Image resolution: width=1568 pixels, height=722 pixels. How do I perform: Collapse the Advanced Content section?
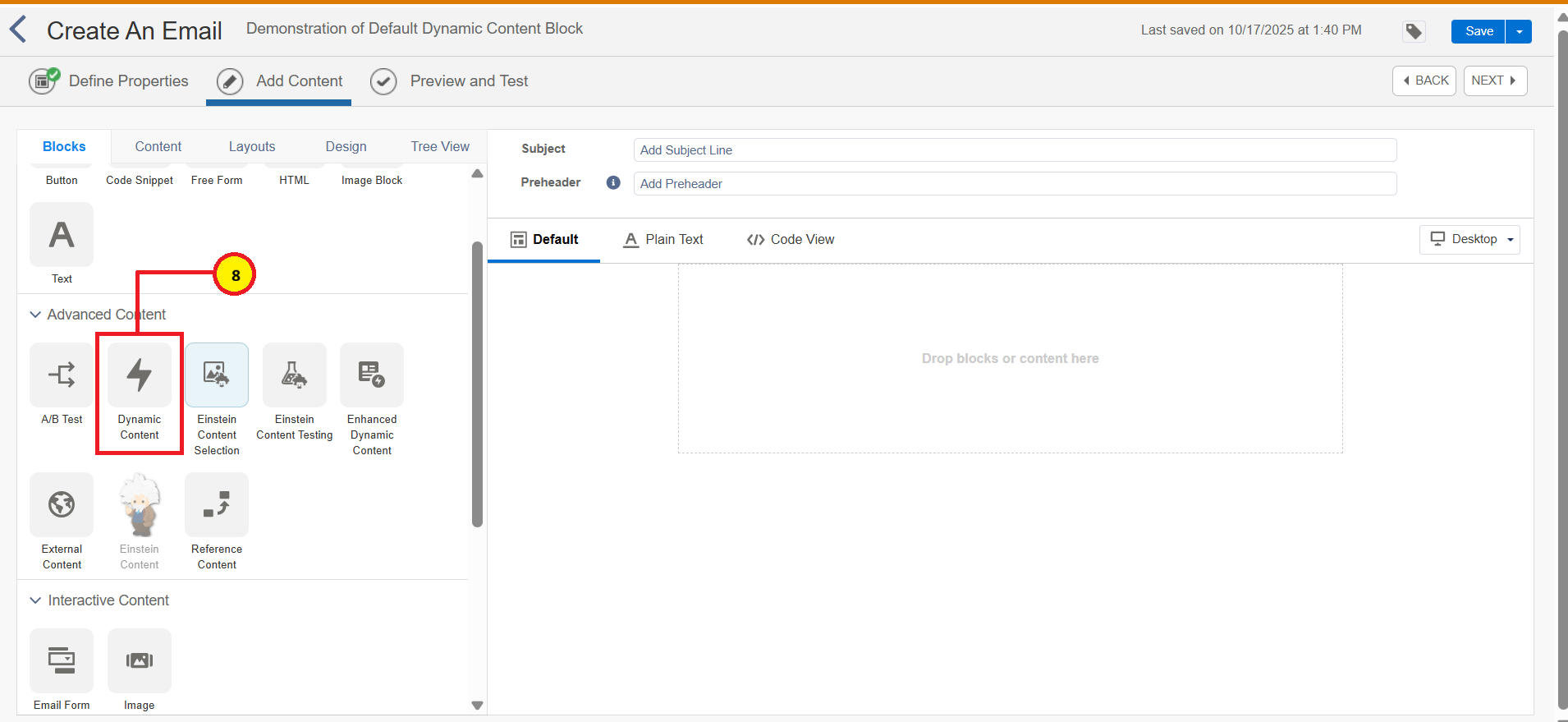(x=35, y=315)
